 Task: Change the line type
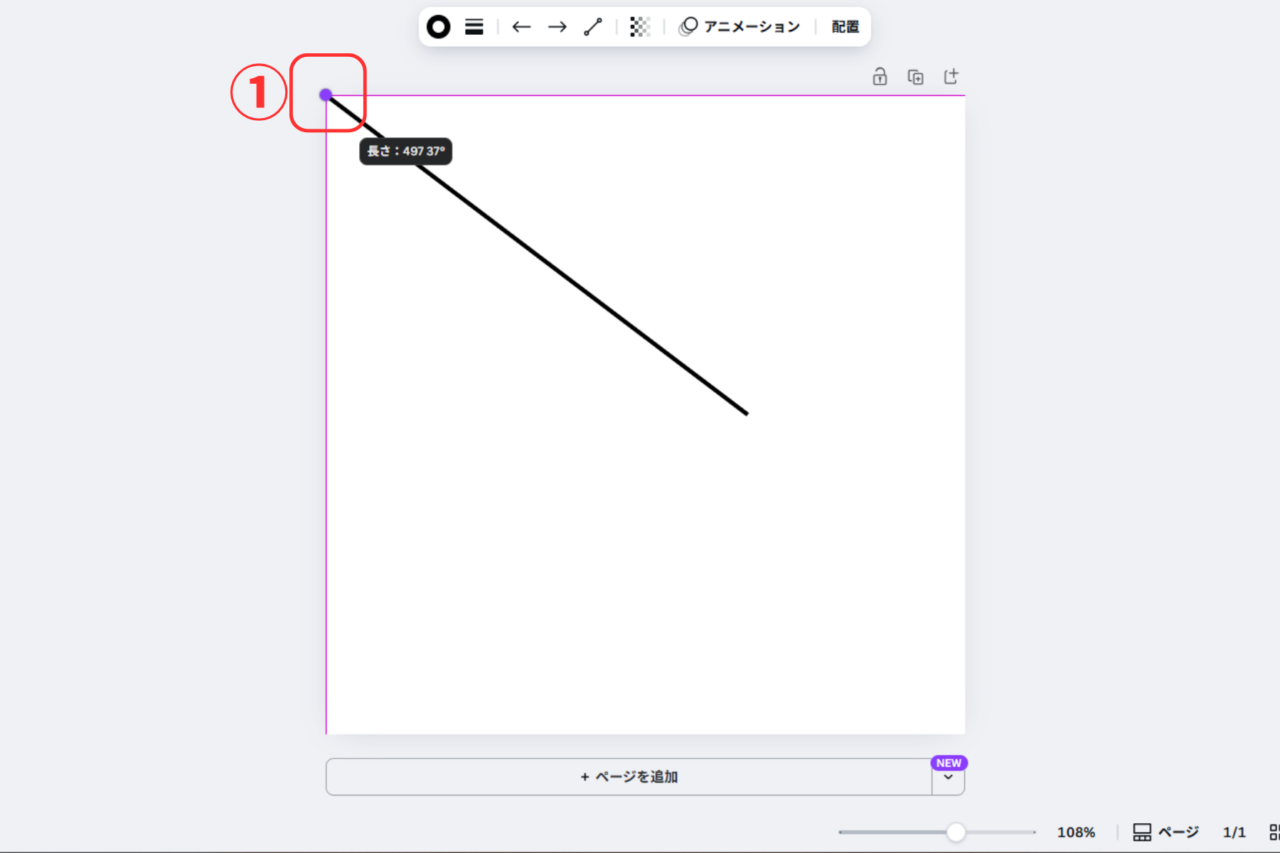pyautogui.click(x=593, y=27)
